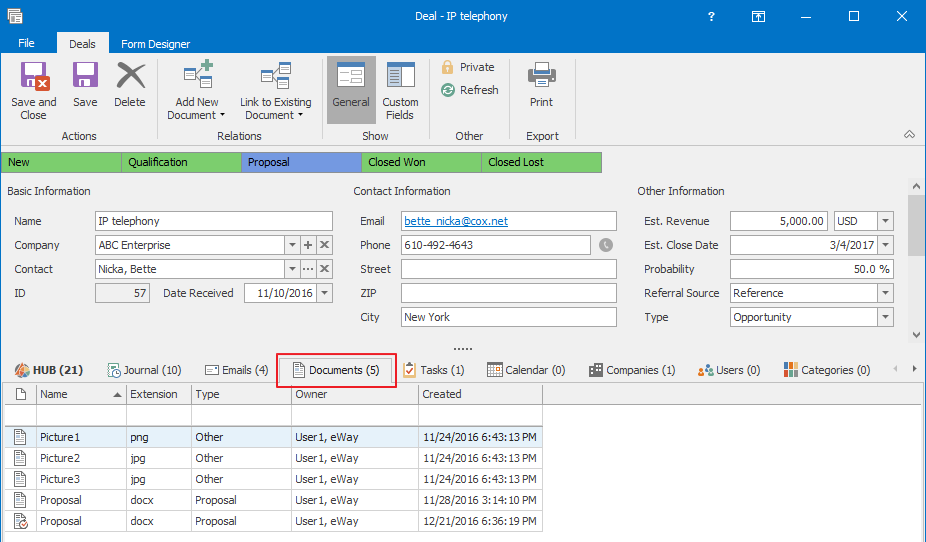Image resolution: width=926 pixels, height=542 pixels.
Task: Click the form's vertical scrollbar down arrow
Action: (917, 335)
